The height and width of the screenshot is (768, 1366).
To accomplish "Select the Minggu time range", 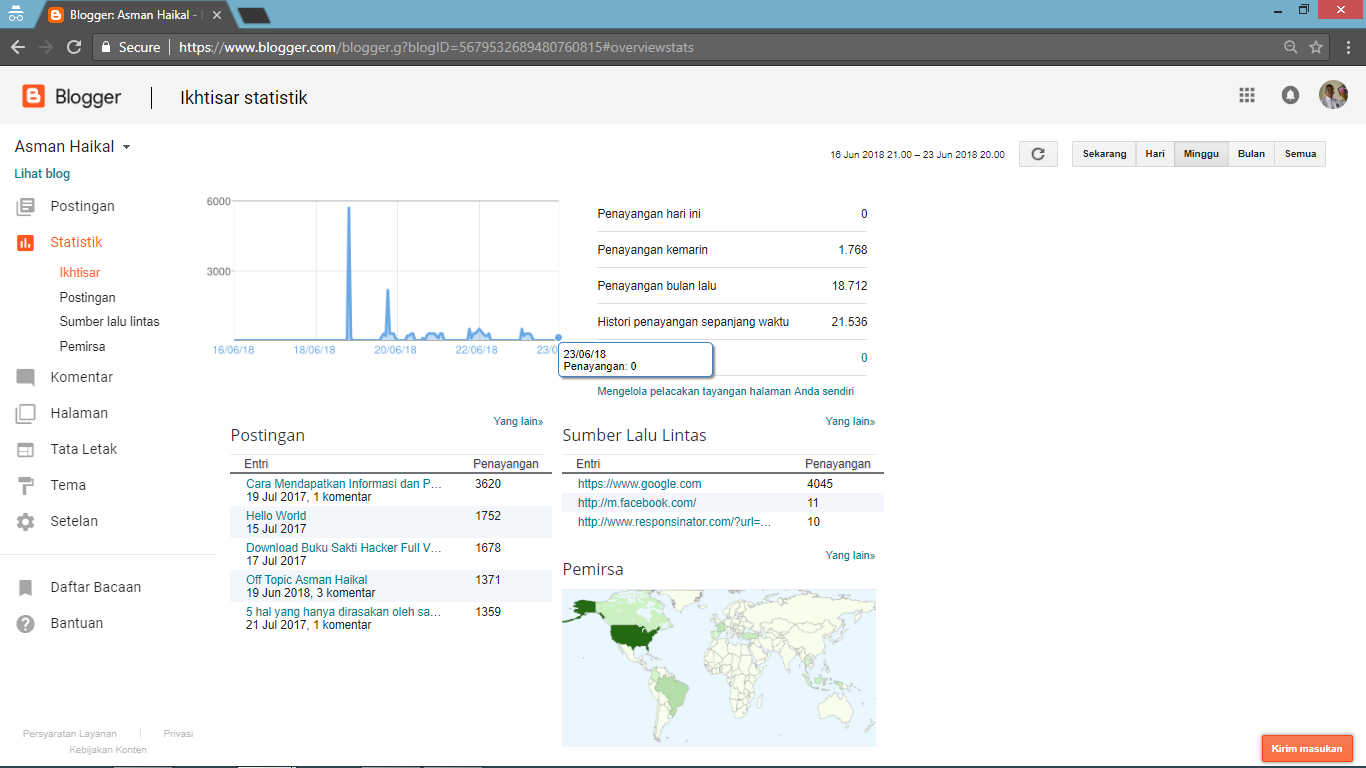I will tap(1201, 154).
